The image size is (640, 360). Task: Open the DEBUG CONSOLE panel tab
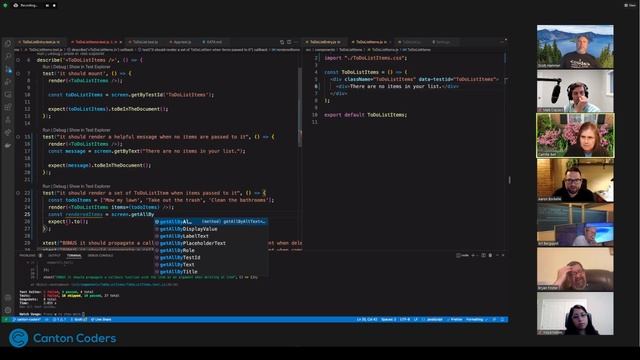100,256
